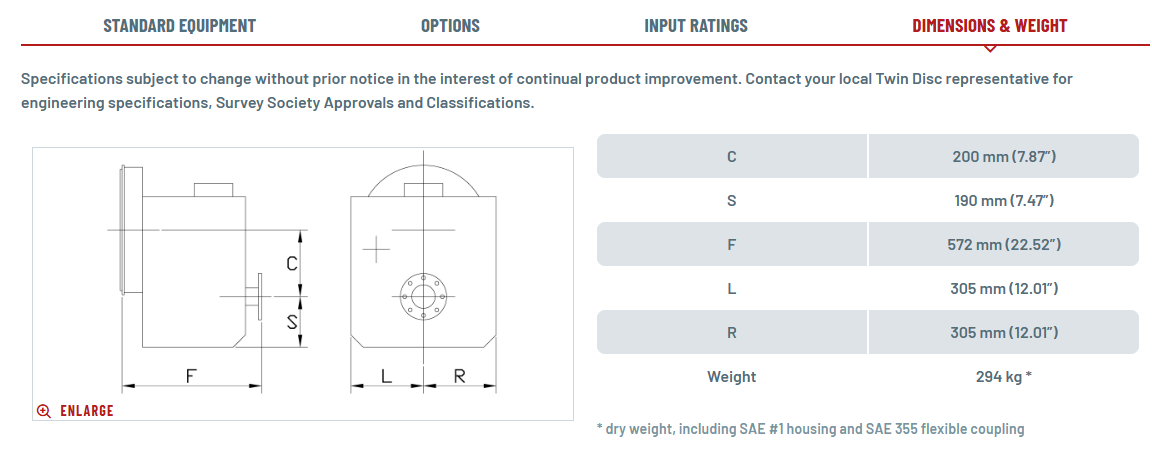Click the 190 mm (7.47") table value

point(1003,200)
